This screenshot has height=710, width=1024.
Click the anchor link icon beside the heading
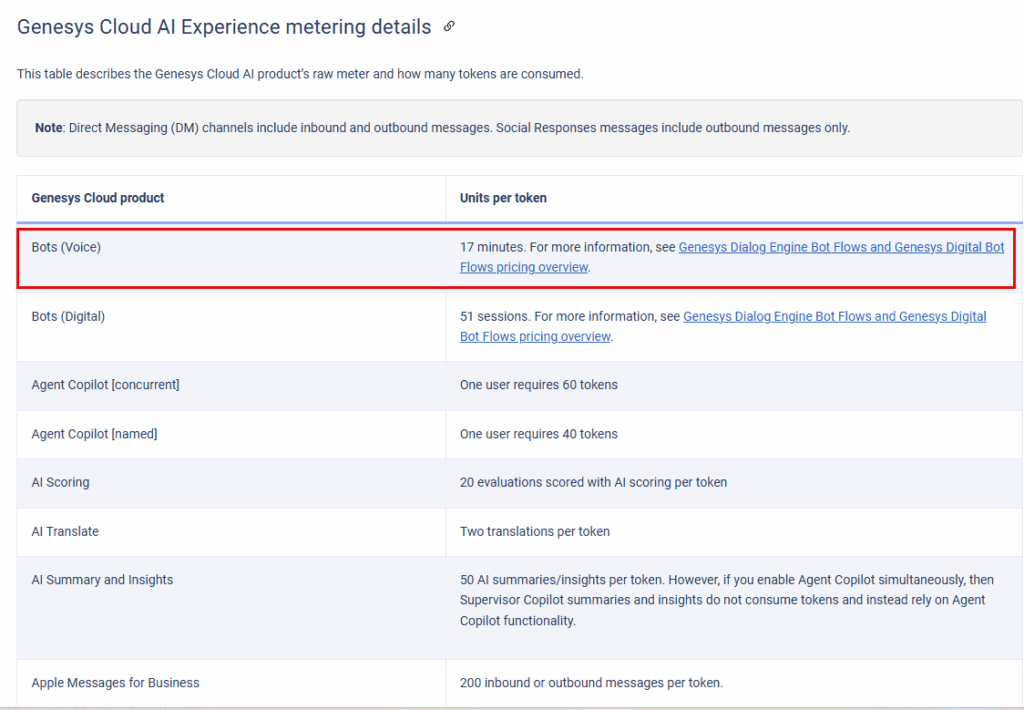click(x=448, y=27)
